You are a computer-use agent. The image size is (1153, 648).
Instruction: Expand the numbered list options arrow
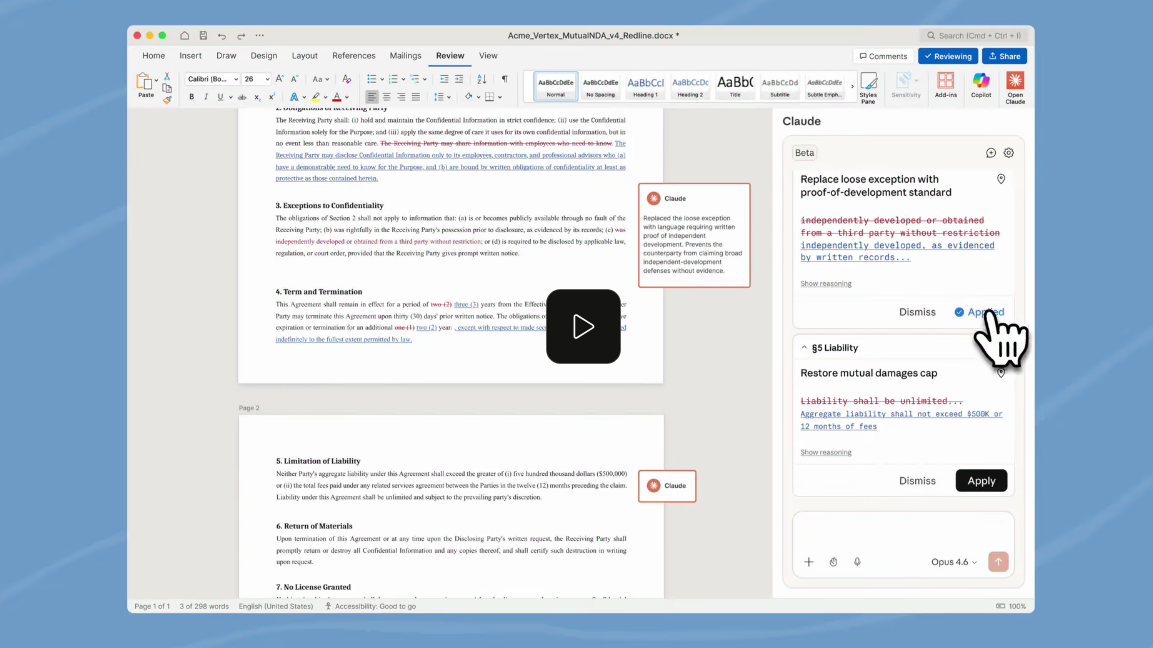(x=403, y=79)
